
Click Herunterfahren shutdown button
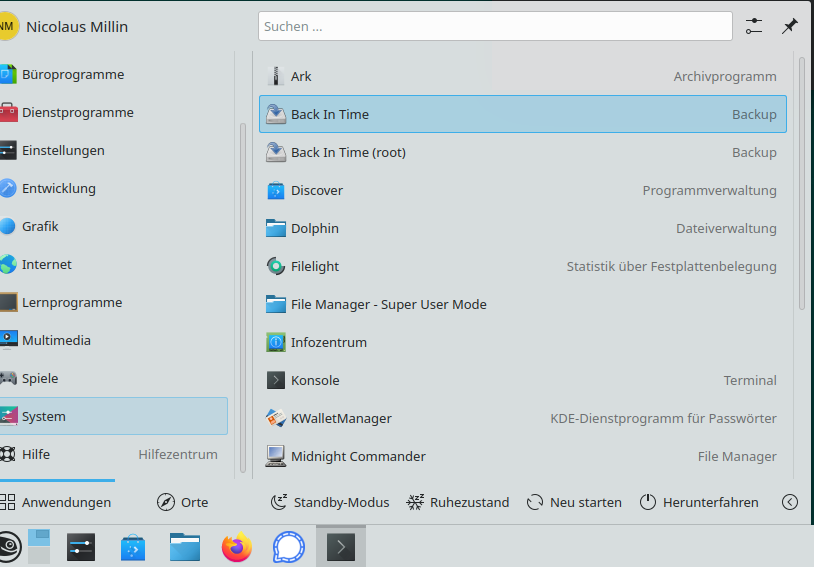click(699, 502)
